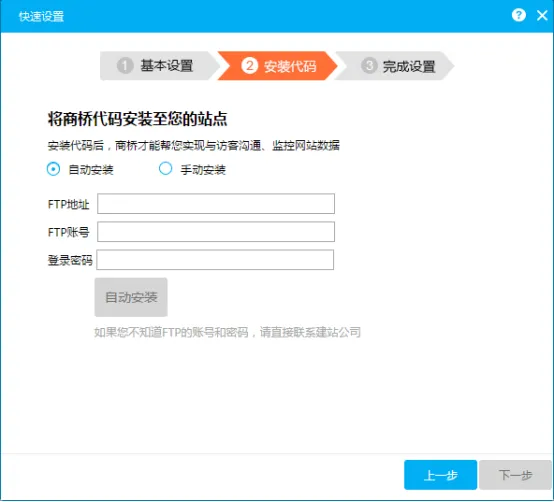This screenshot has height=502, width=554.
Task: Click the gray FTP hint text
Action: coord(228,332)
